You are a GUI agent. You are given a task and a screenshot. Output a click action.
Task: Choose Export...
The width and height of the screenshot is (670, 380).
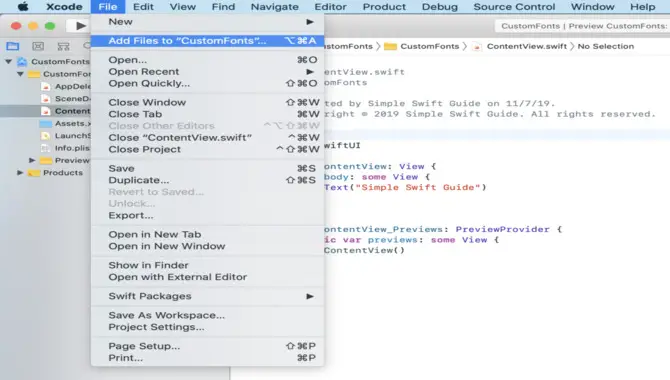pos(207,215)
